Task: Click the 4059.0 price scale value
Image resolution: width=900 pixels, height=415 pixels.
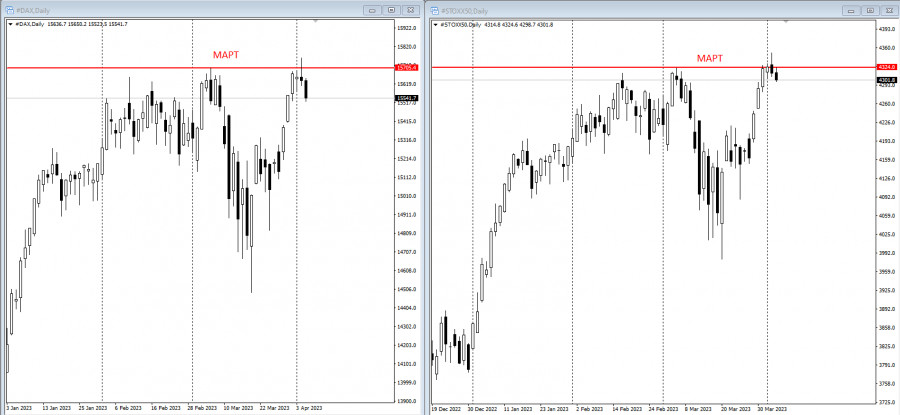Action: tap(886, 216)
